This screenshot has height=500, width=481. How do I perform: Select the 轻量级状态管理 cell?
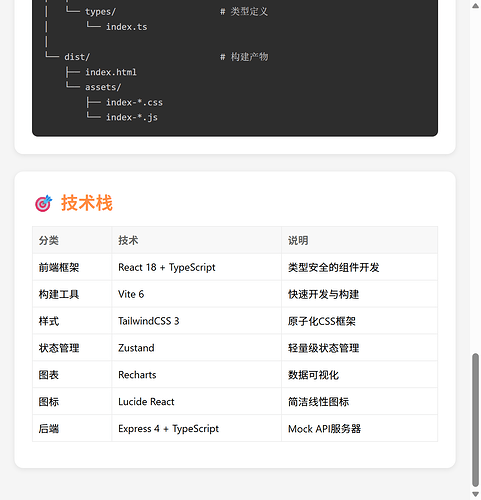click(360, 348)
